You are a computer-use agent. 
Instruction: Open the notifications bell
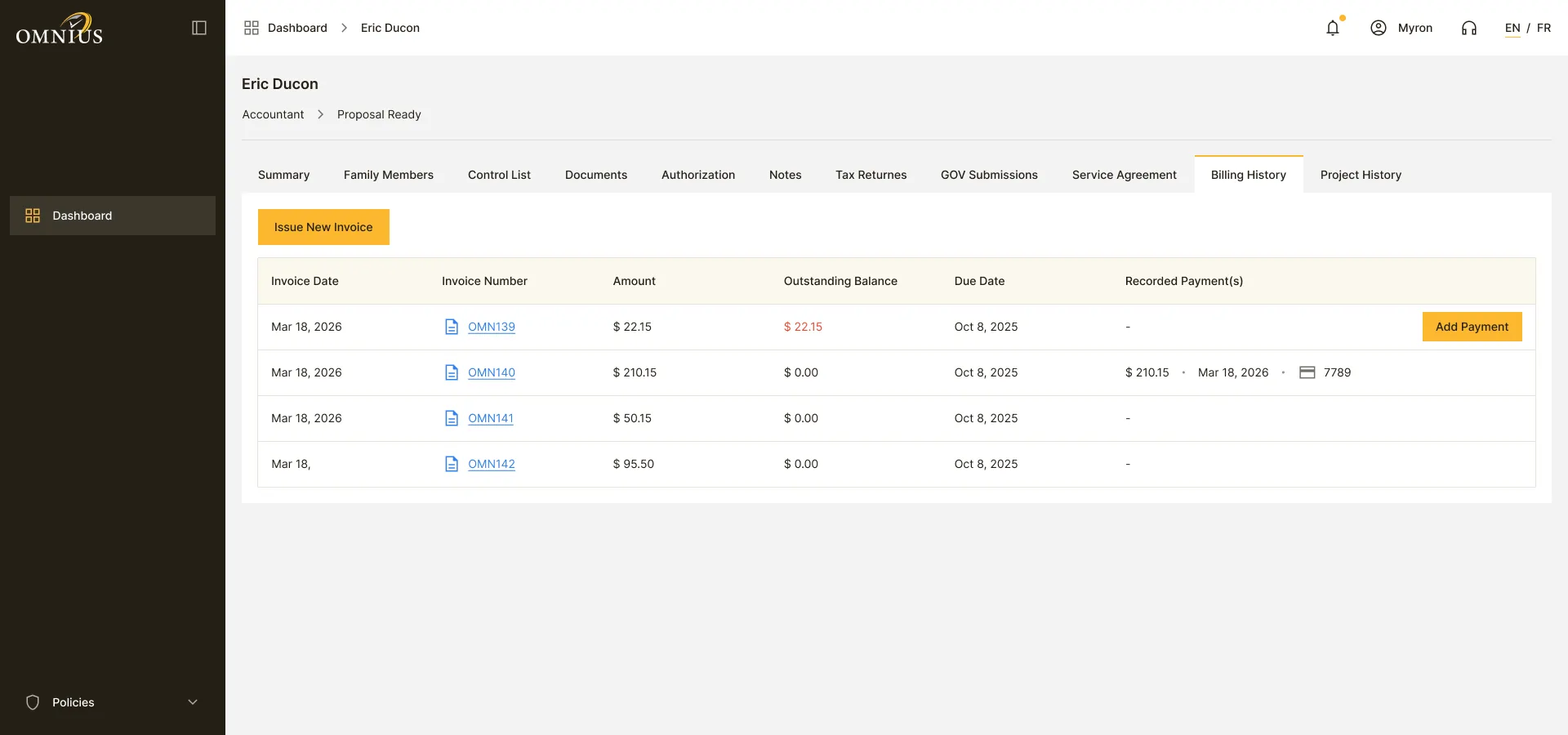point(1333,28)
